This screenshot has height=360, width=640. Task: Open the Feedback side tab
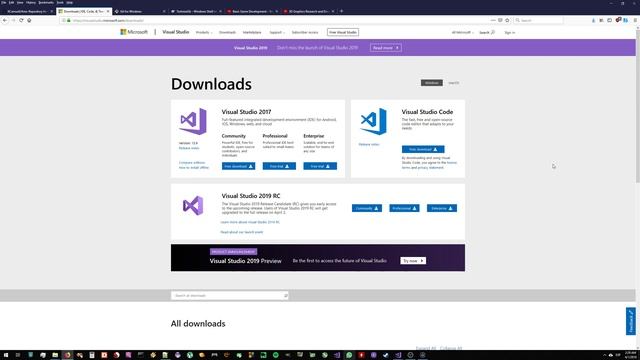(x=631, y=321)
